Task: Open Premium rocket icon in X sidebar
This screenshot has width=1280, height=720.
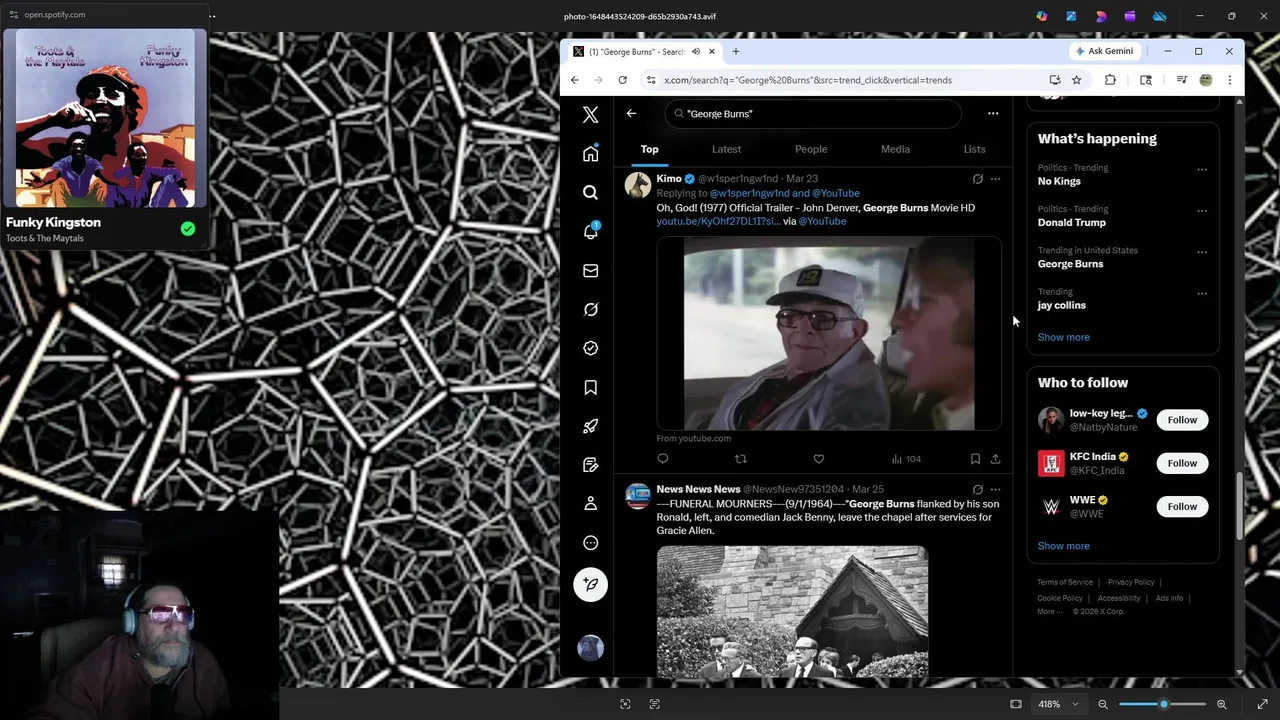Action: (590, 426)
